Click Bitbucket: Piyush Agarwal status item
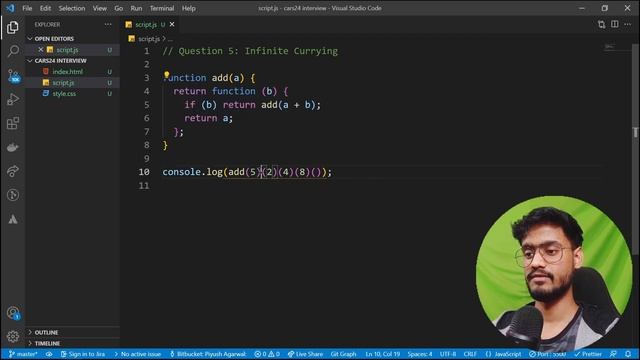640x360 pixels. 208,354
